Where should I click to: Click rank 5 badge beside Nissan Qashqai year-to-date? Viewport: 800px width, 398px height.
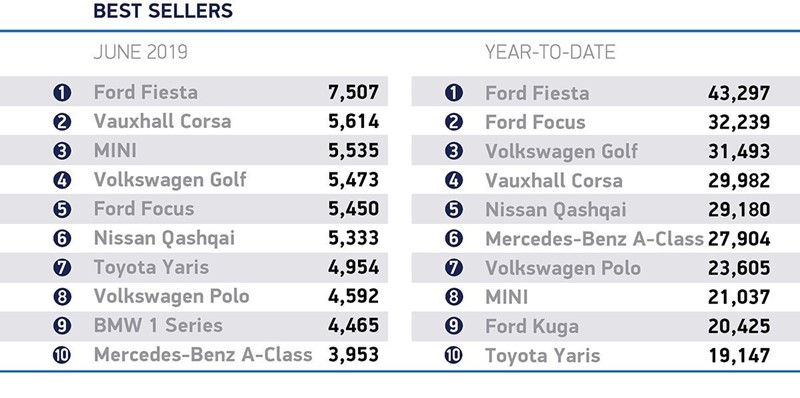pyautogui.click(x=454, y=210)
